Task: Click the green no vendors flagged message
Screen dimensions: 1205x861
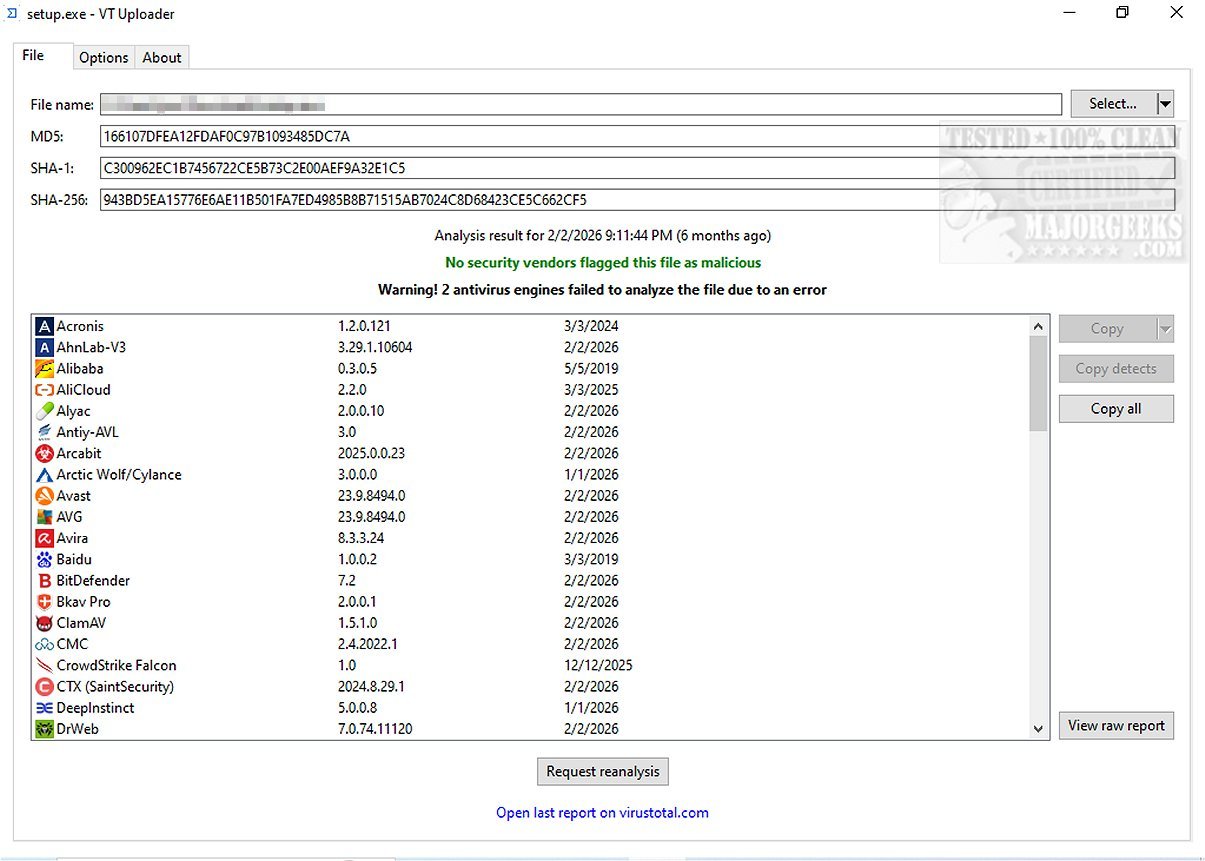Action: coord(603,263)
